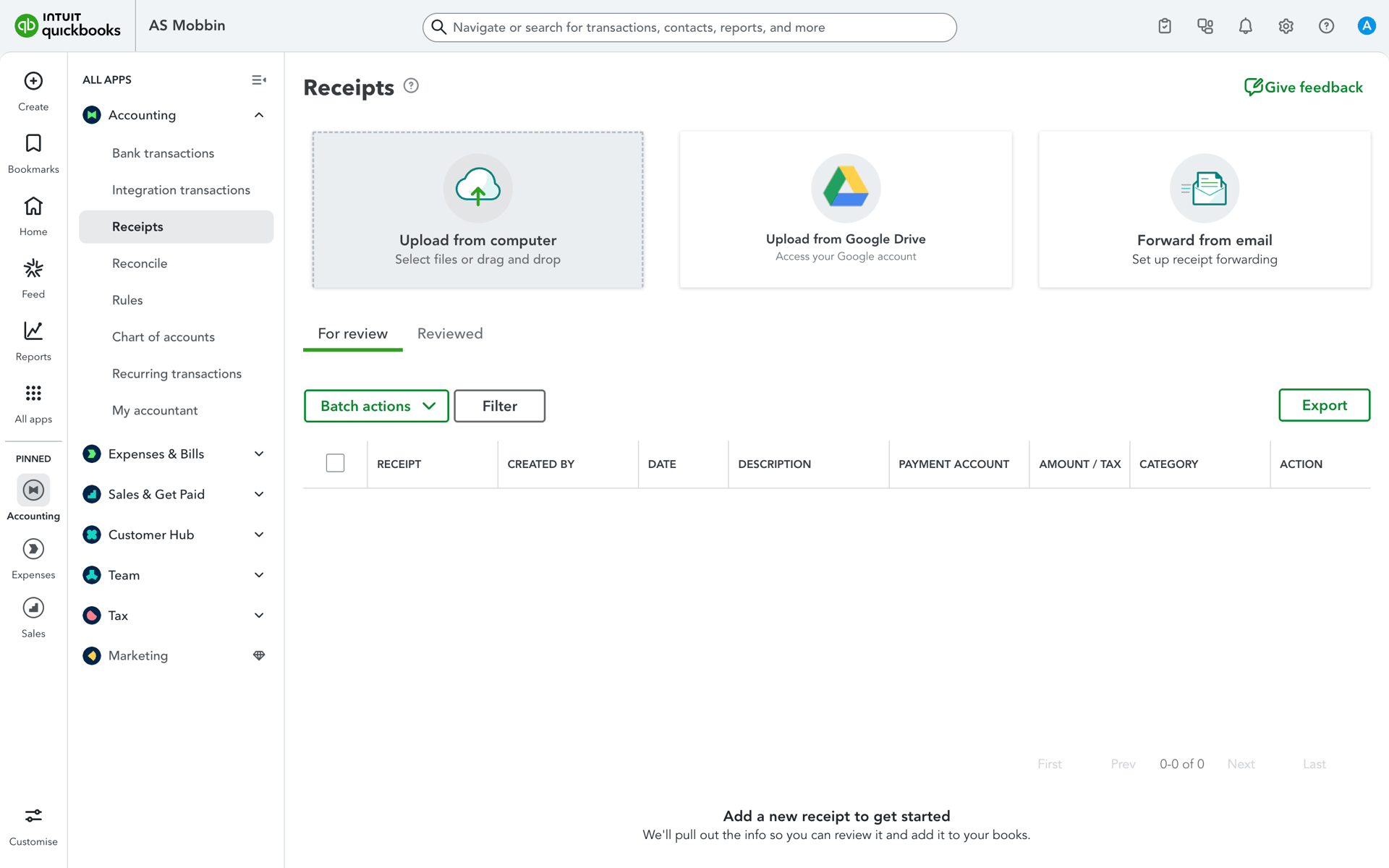The height and width of the screenshot is (868, 1389).
Task: Select pinned Expenses icon
Action: (x=33, y=549)
